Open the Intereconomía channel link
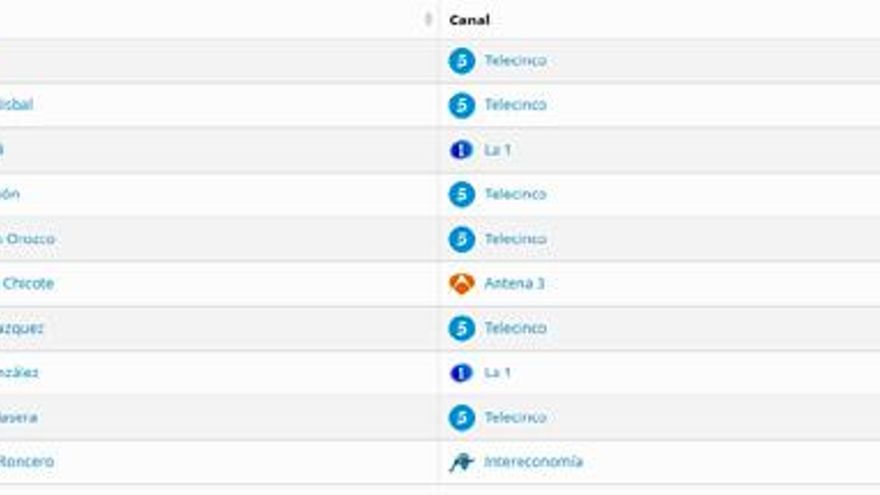Screen dimensions: 880x495 [533, 462]
